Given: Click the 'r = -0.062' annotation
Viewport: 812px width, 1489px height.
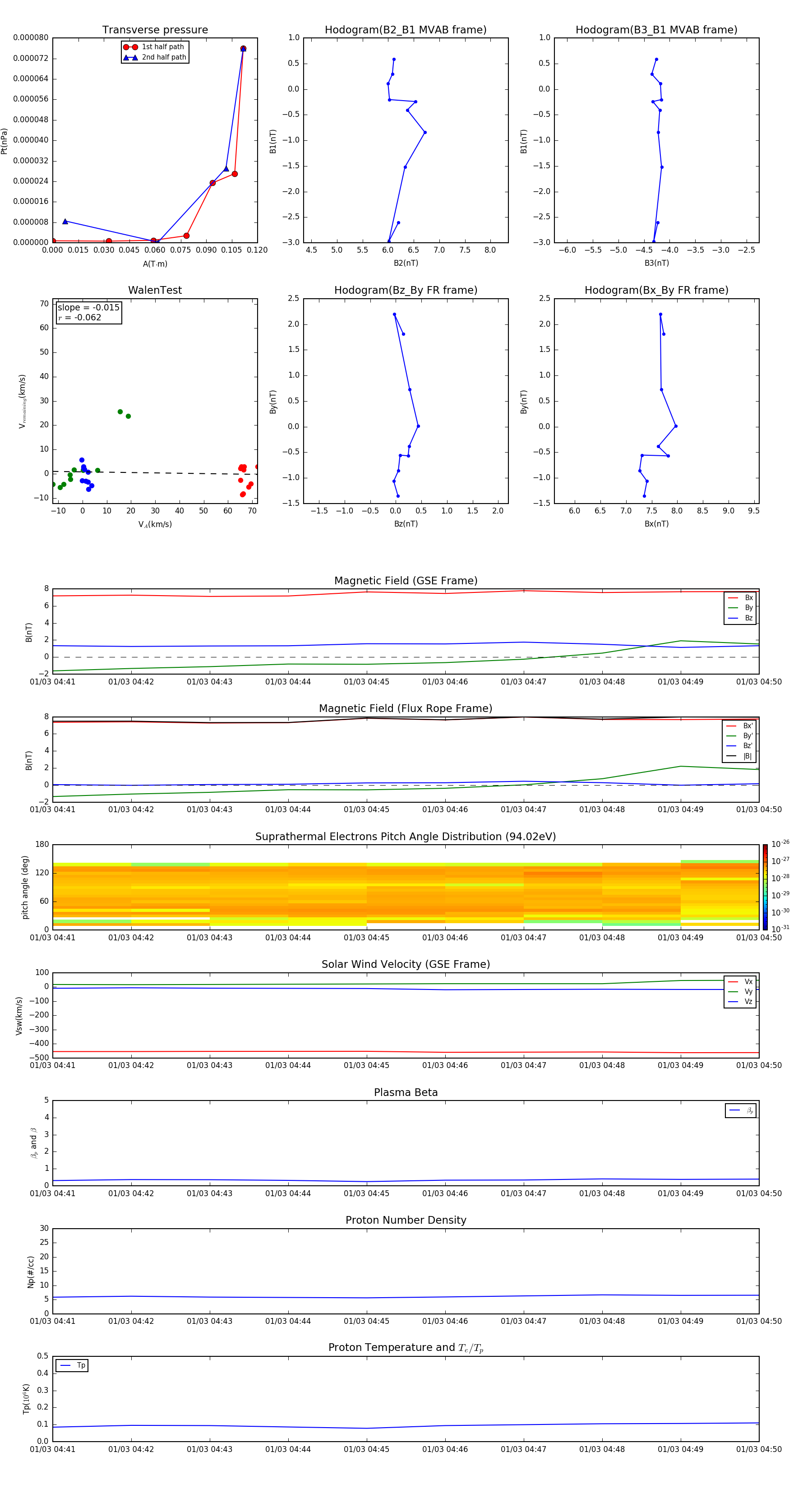Looking at the screenshot, I should click(x=80, y=317).
